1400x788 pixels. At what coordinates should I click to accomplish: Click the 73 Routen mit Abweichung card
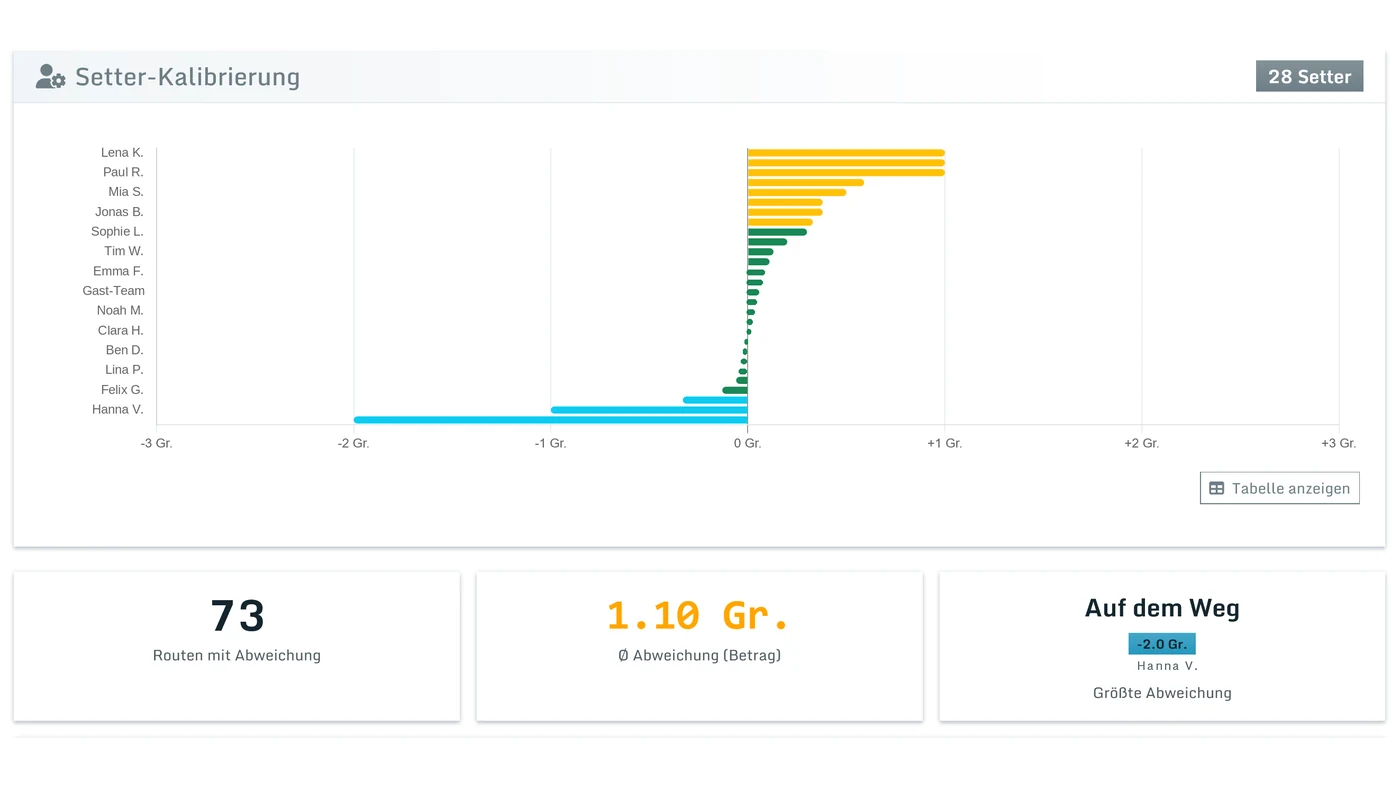click(237, 646)
